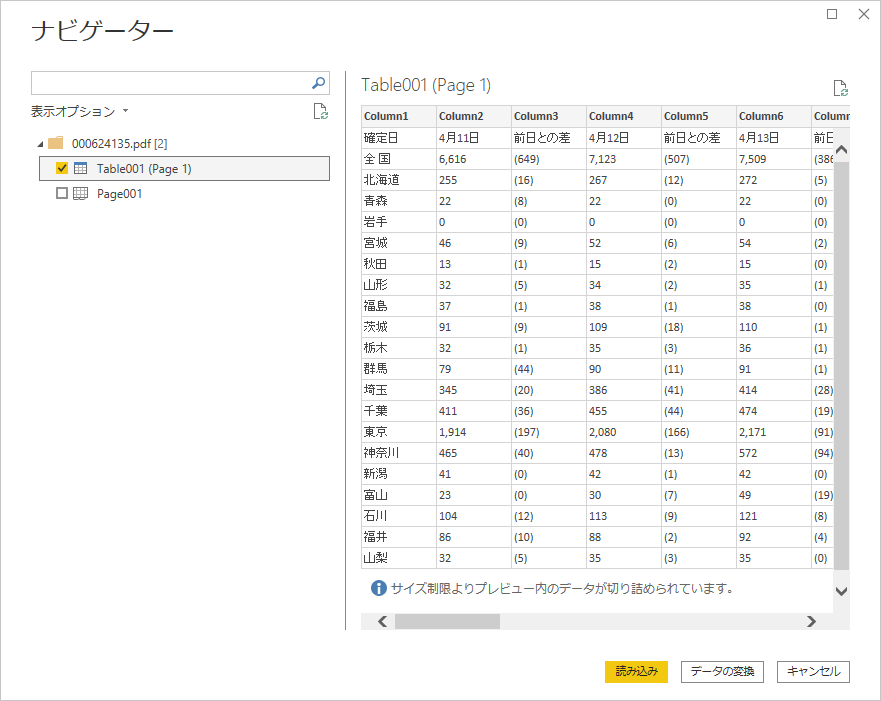Screen dimensions: 881x701
Task: Click the refresh icon in the left pane
Action: [320, 111]
